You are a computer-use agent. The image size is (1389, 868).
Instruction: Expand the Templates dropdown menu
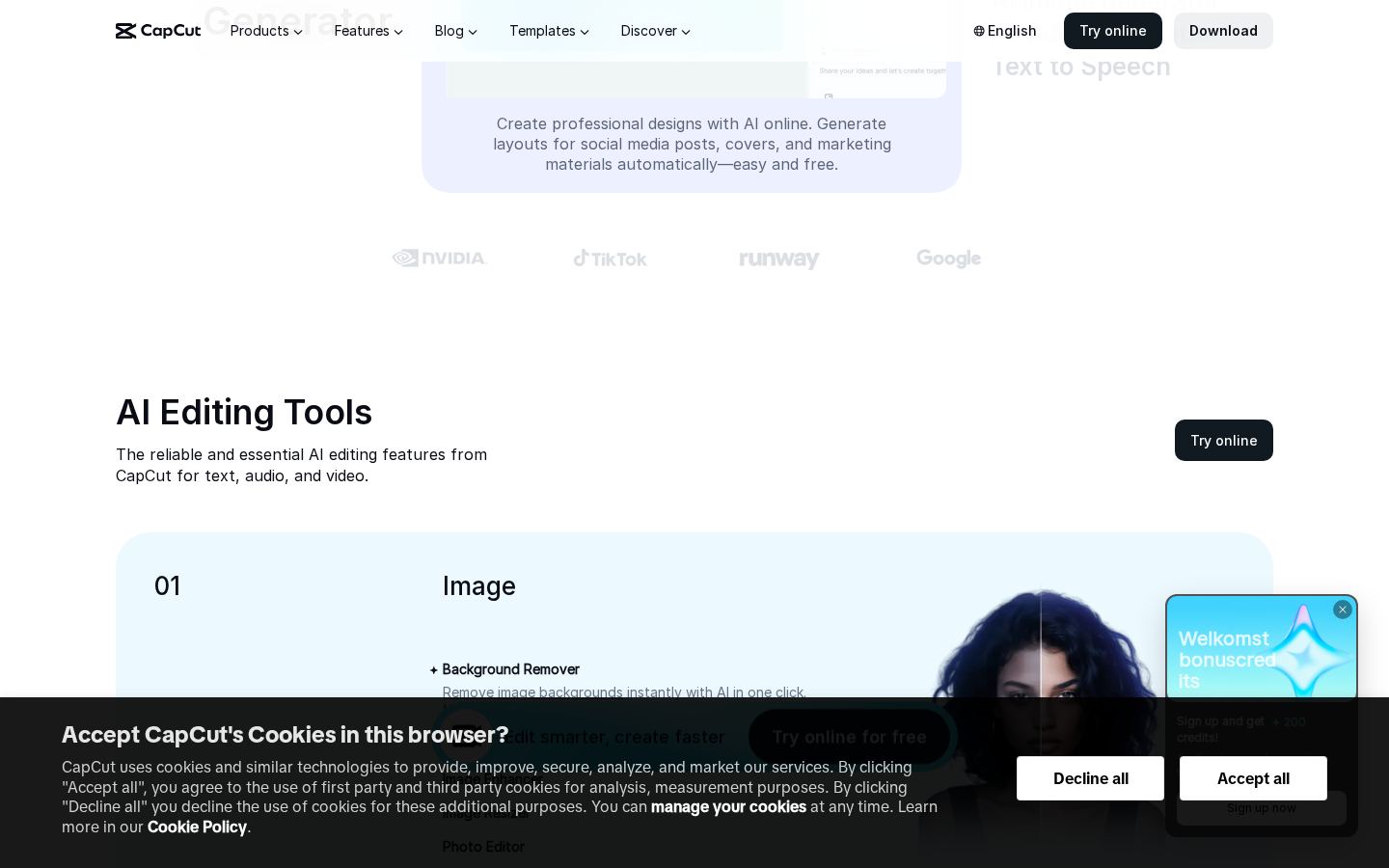tap(549, 31)
